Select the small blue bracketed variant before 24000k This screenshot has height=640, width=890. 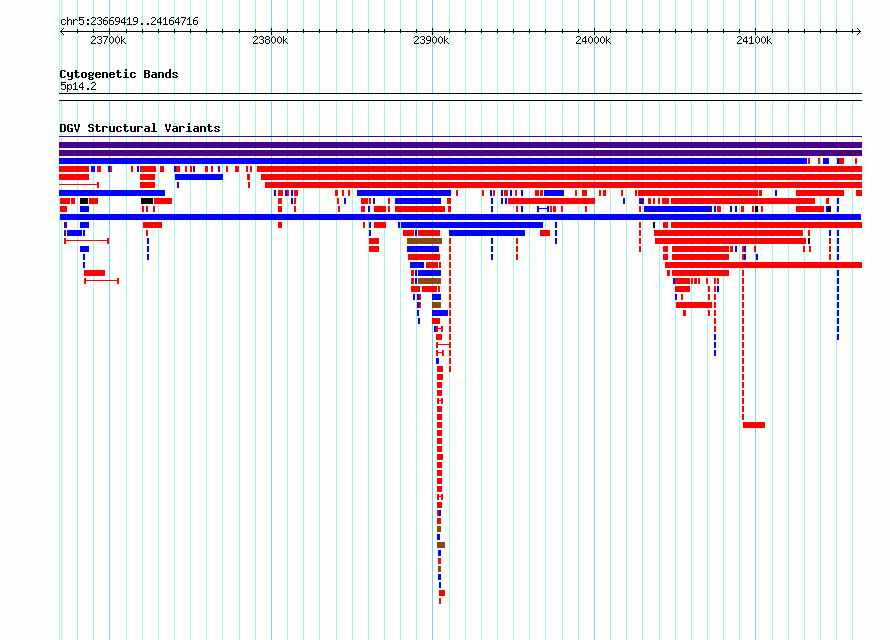click(543, 209)
